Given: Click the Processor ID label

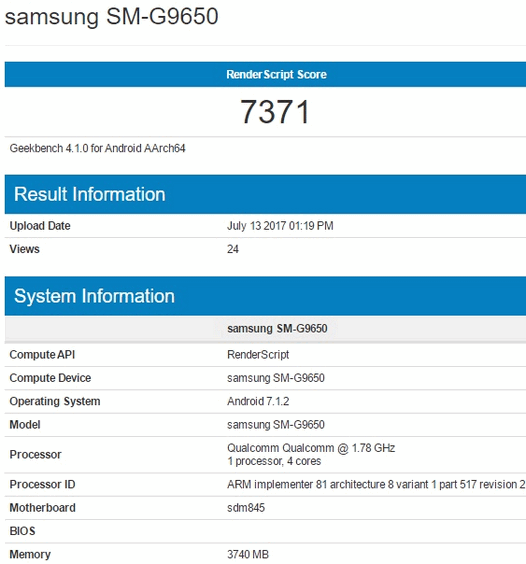Looking at the screenshot, I should (x=42, y=485).
